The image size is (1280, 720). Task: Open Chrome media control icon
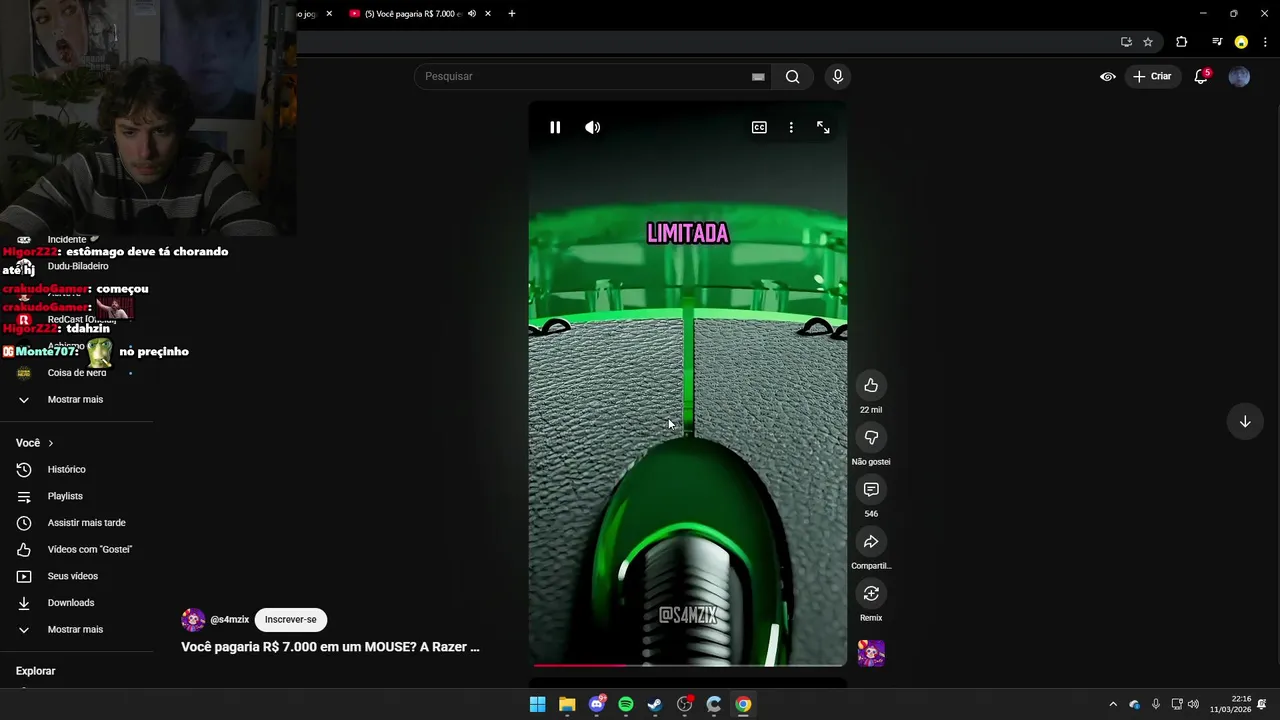point(1217,42)
